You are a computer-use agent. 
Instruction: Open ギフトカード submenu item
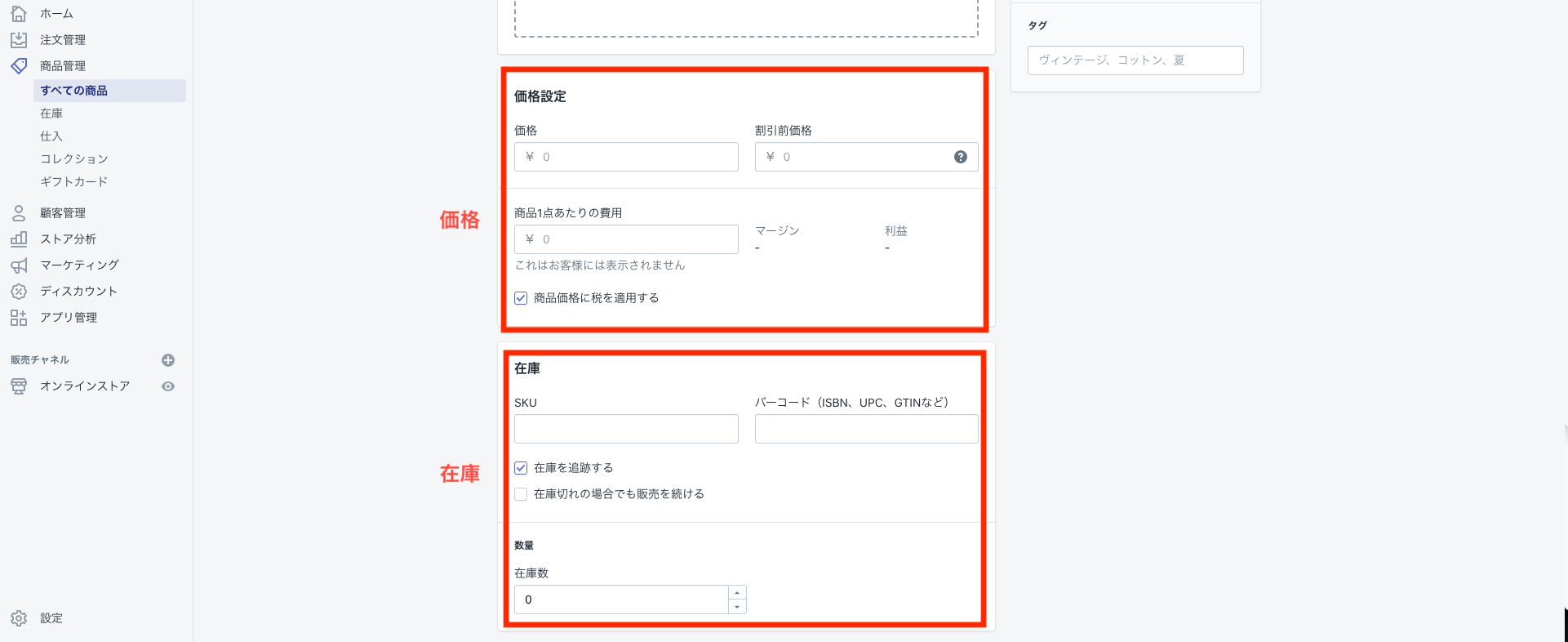coord(74,182)
